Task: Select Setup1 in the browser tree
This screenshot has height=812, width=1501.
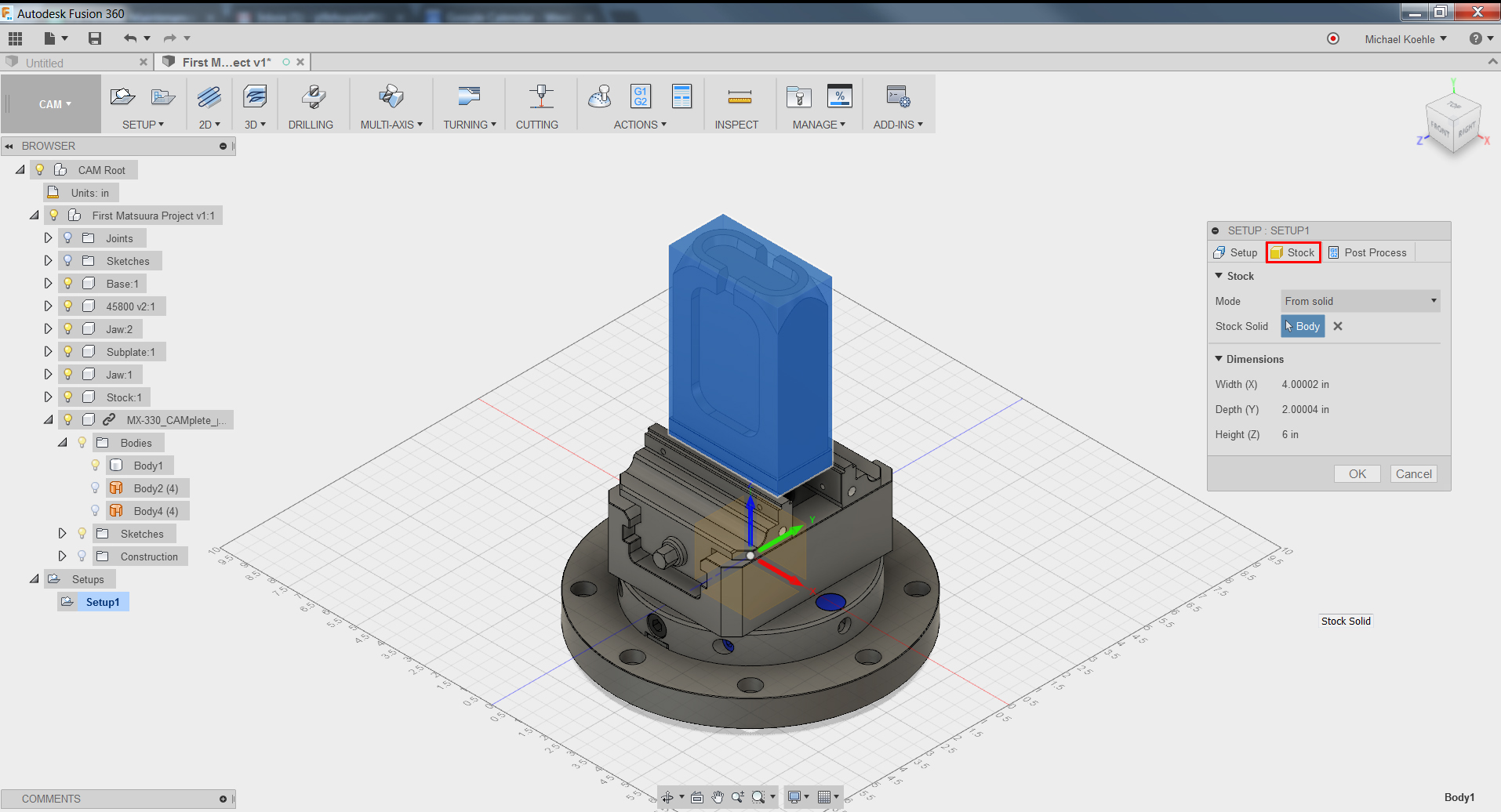Action: click(x=103, y=602)
